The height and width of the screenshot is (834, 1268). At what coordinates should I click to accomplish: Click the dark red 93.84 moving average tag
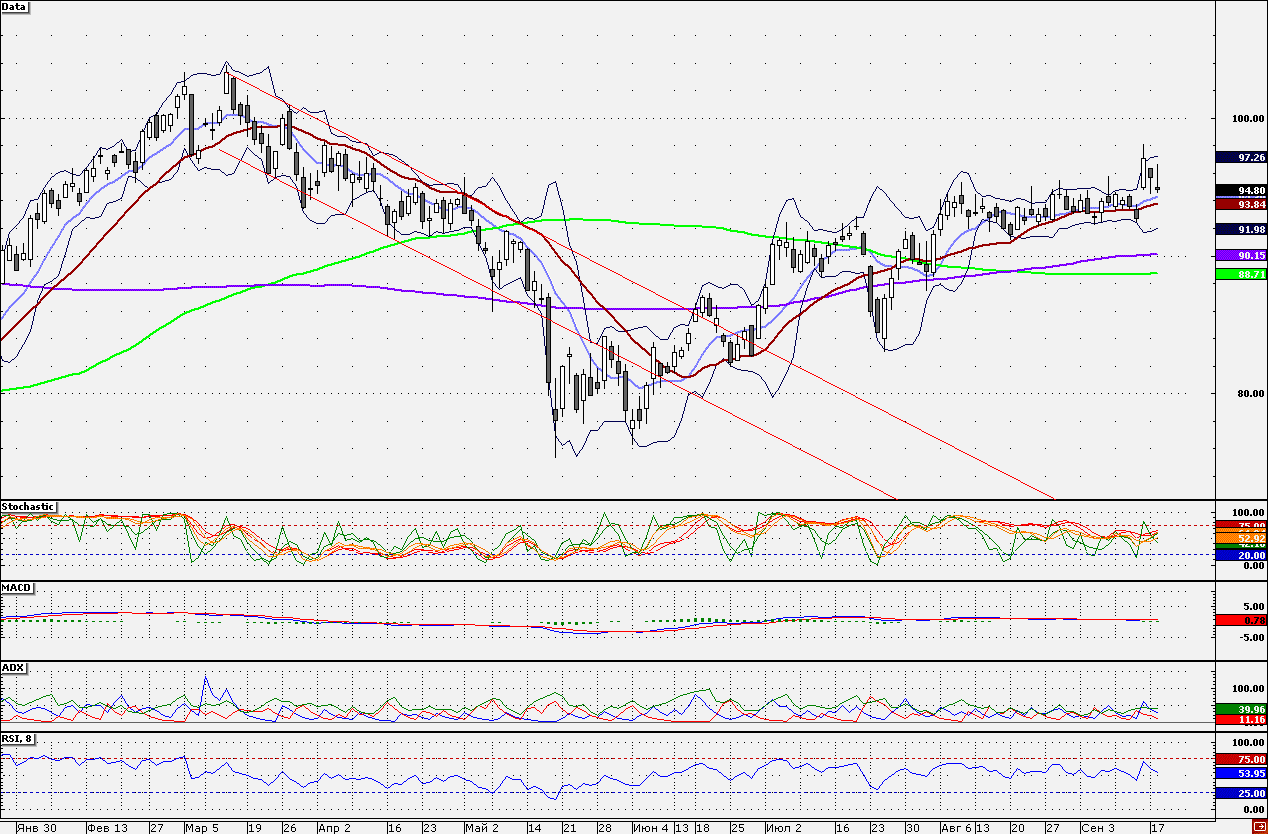1241,204
